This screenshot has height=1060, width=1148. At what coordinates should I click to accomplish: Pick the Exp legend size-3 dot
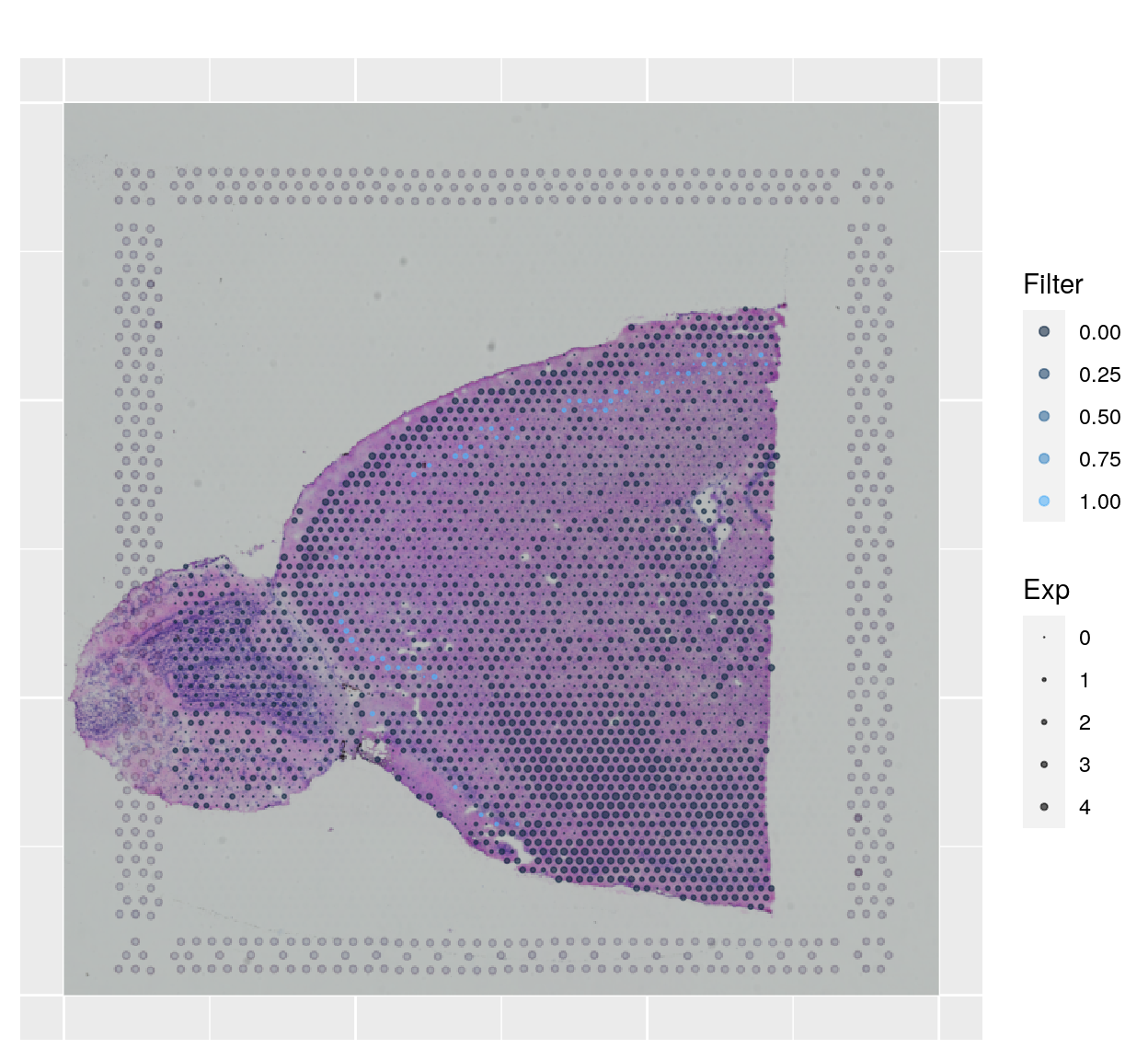coord(1044,765)
